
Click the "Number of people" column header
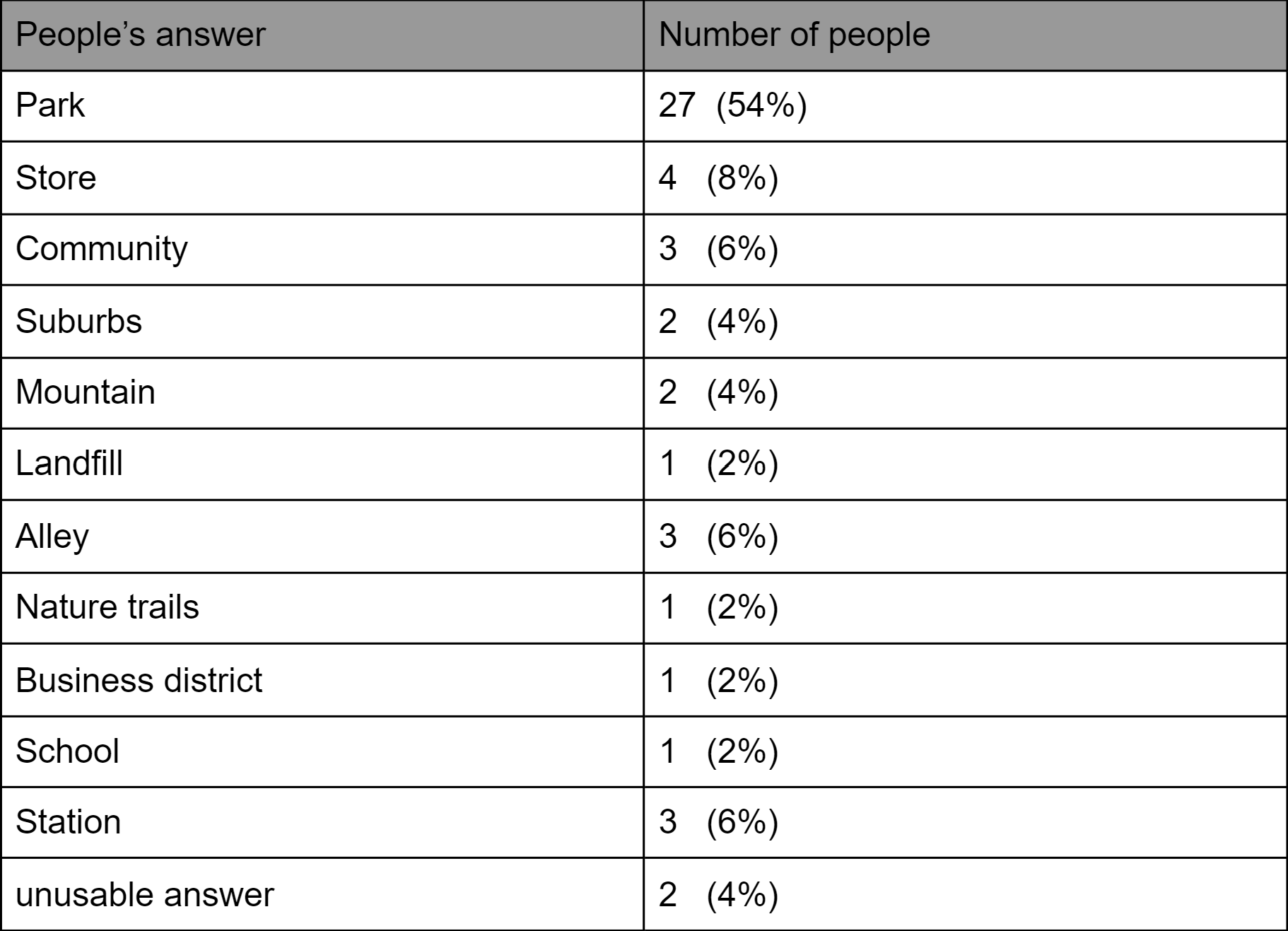[794, 35]
